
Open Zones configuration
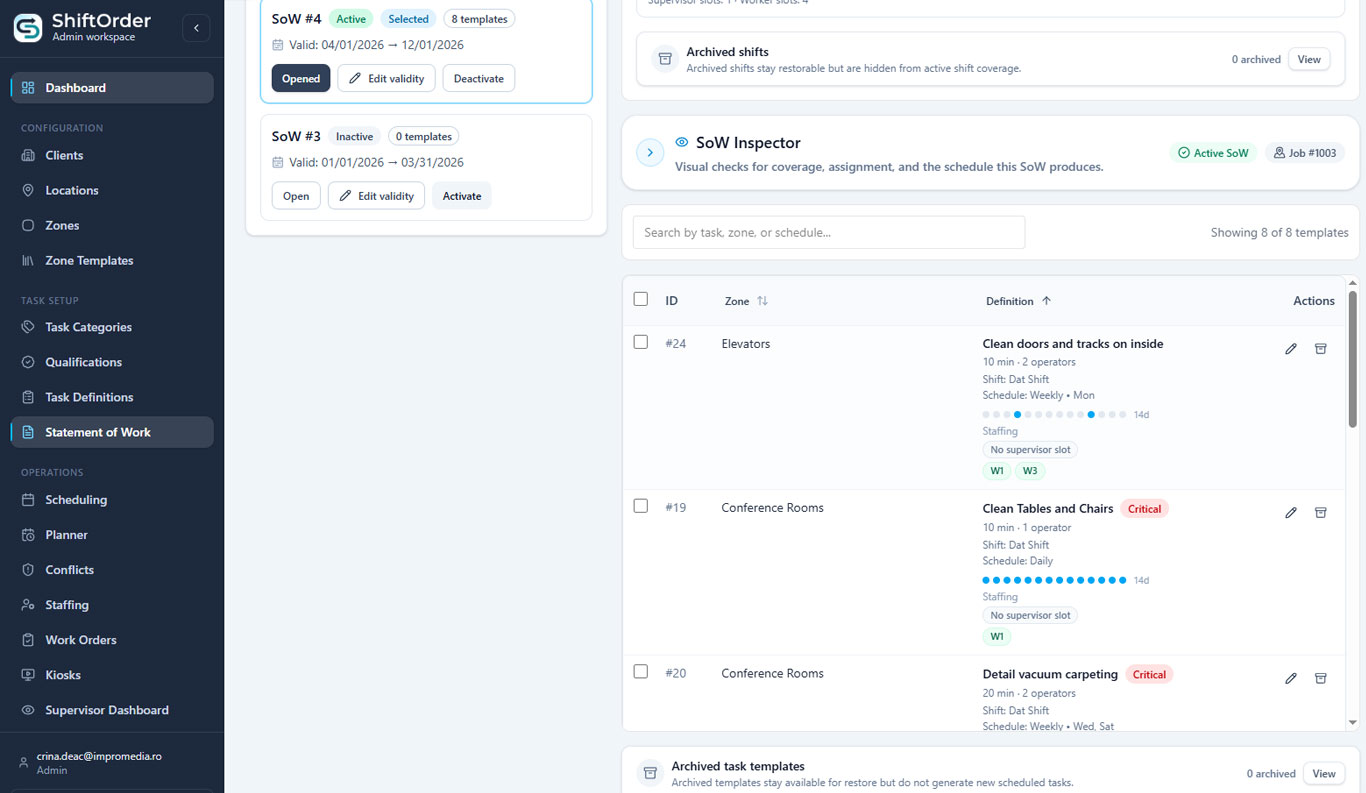tap(62, 225)
